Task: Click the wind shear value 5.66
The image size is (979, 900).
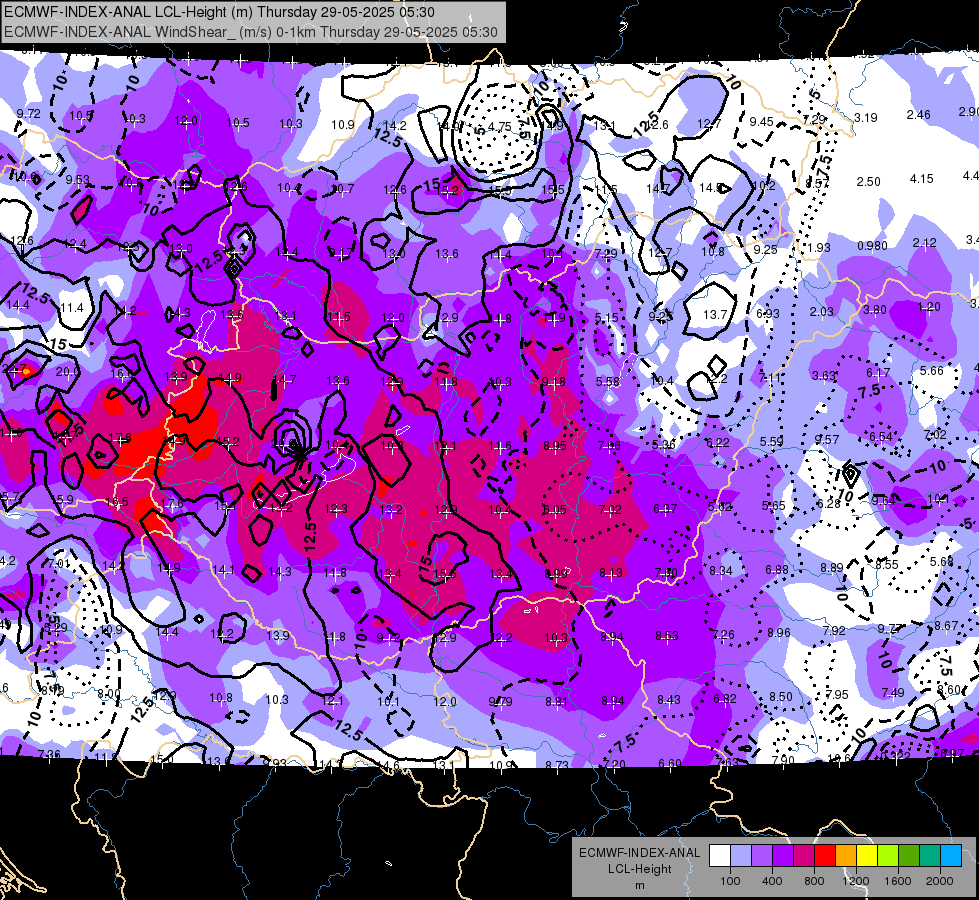Action: coord(932,370)
